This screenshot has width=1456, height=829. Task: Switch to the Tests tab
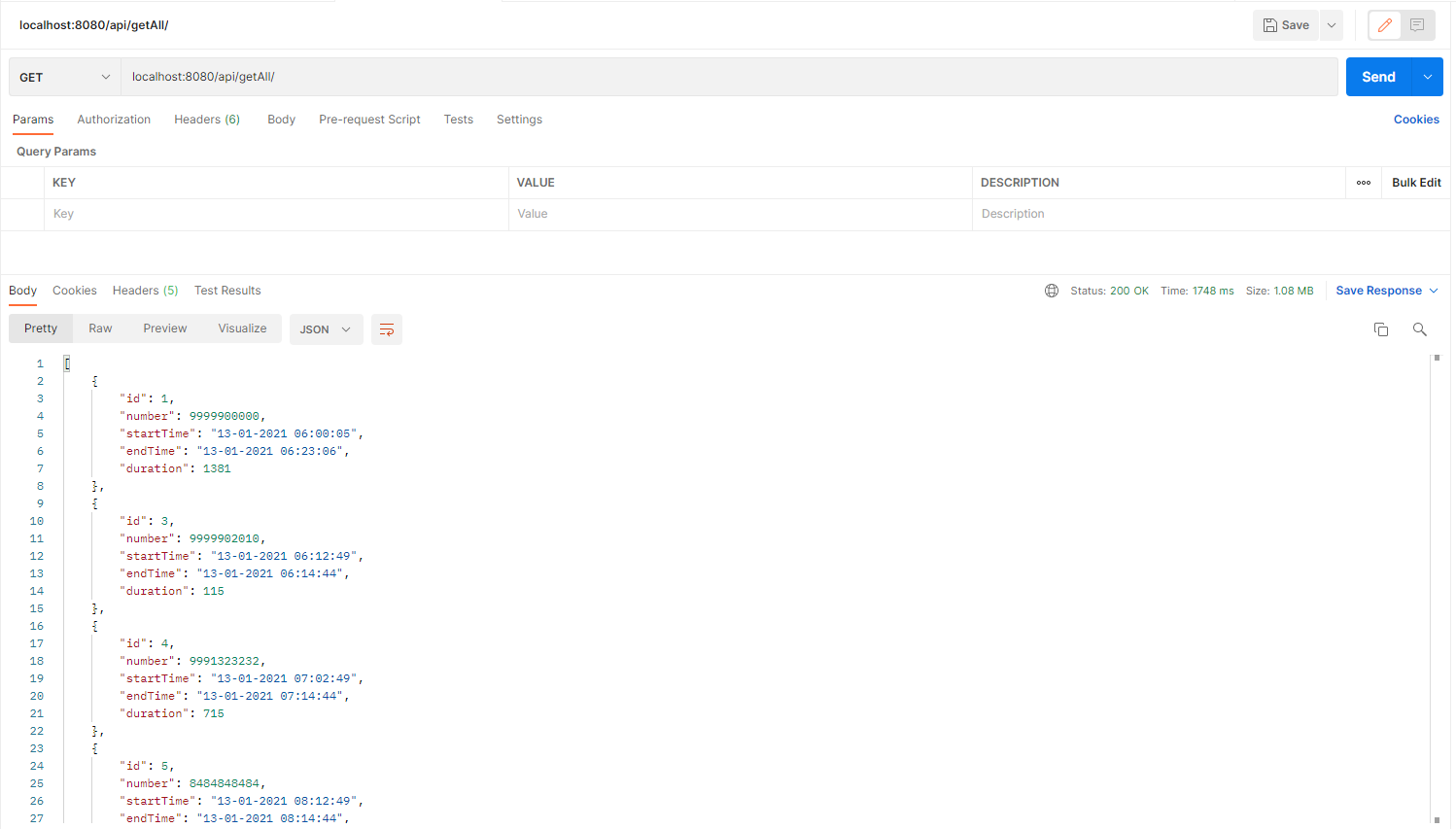click(459, 120)
